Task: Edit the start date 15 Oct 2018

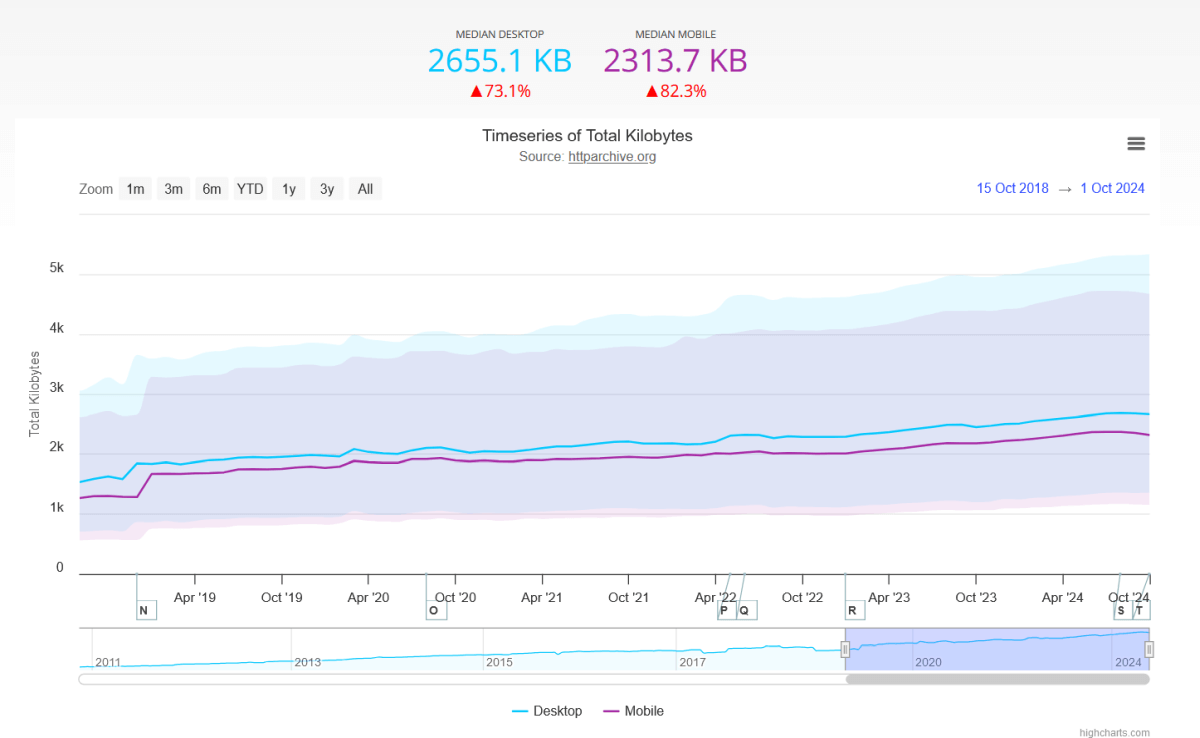Action: tap(1013, 188)
